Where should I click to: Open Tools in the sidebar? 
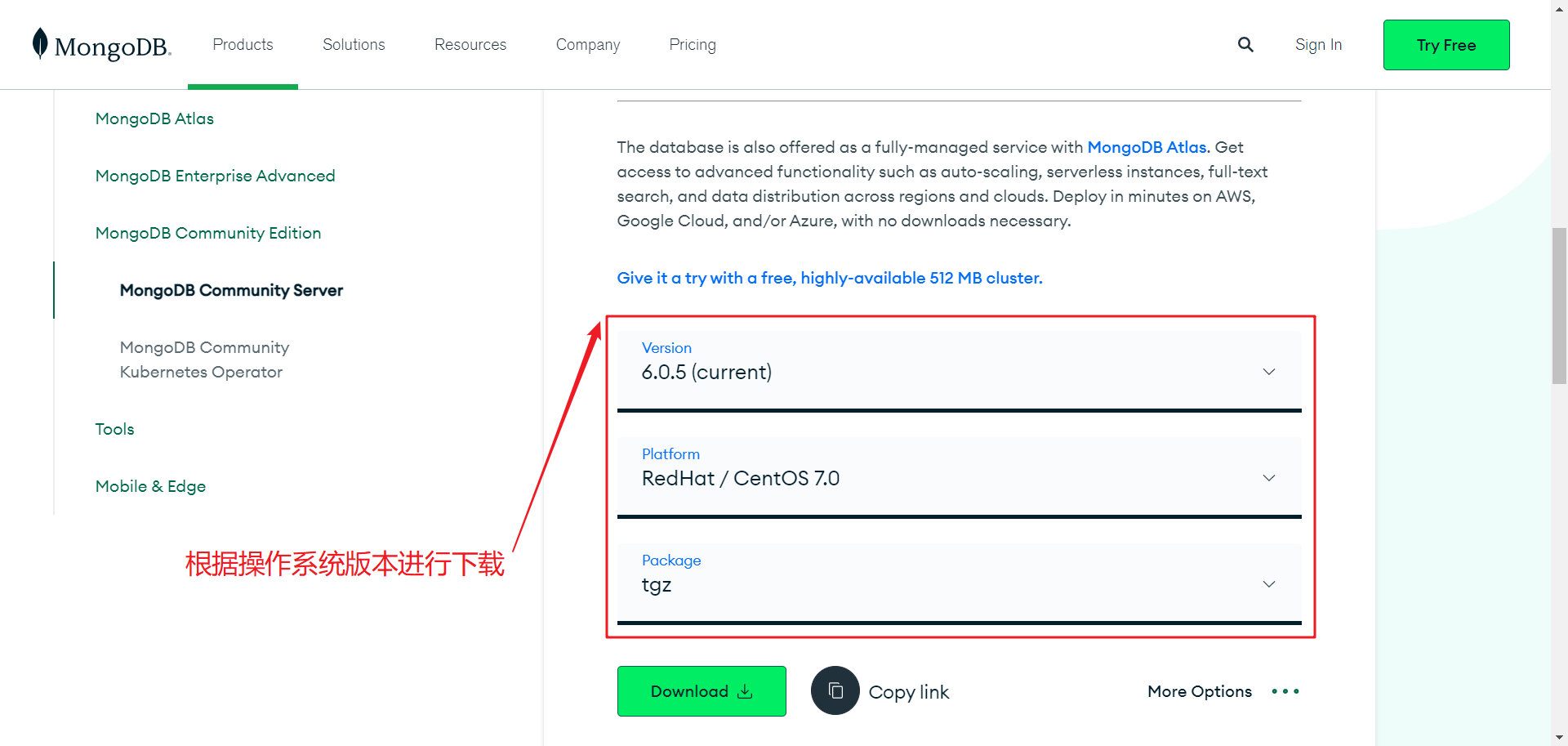pos(114,429)
